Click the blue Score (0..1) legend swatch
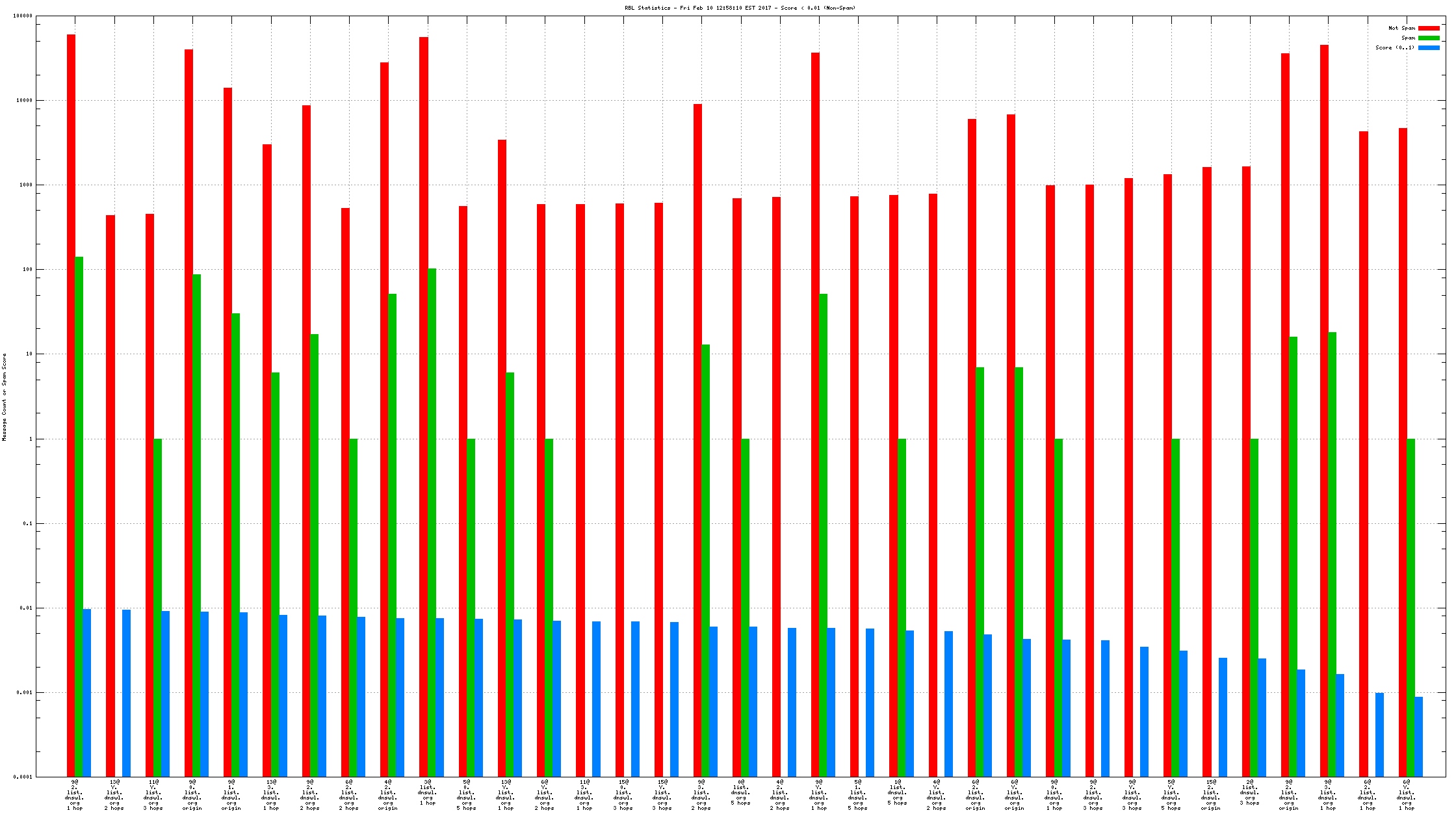 pyautogui.click(x=1428, y=48)
